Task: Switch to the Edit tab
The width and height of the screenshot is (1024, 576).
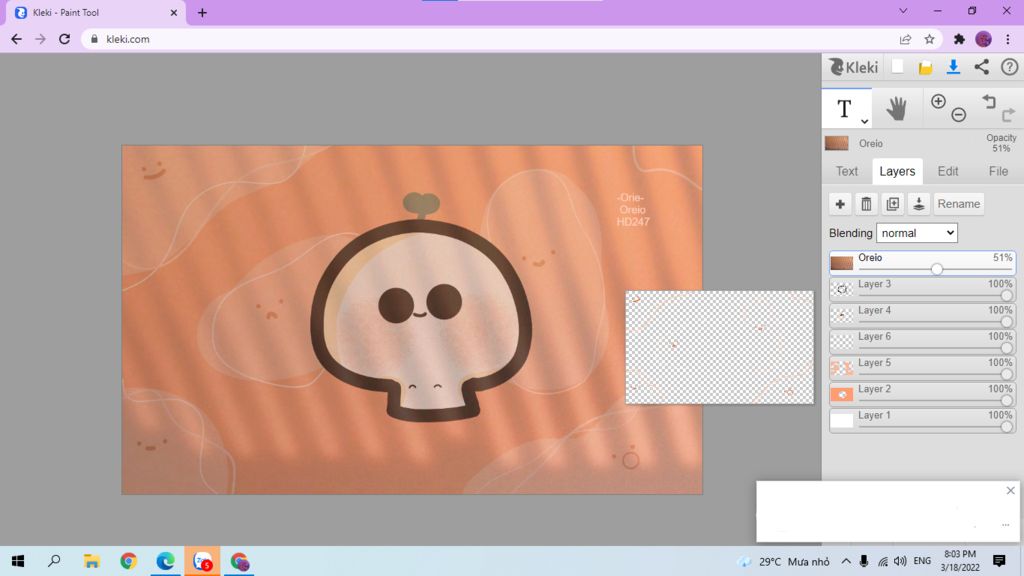Action: coord(948,171)
